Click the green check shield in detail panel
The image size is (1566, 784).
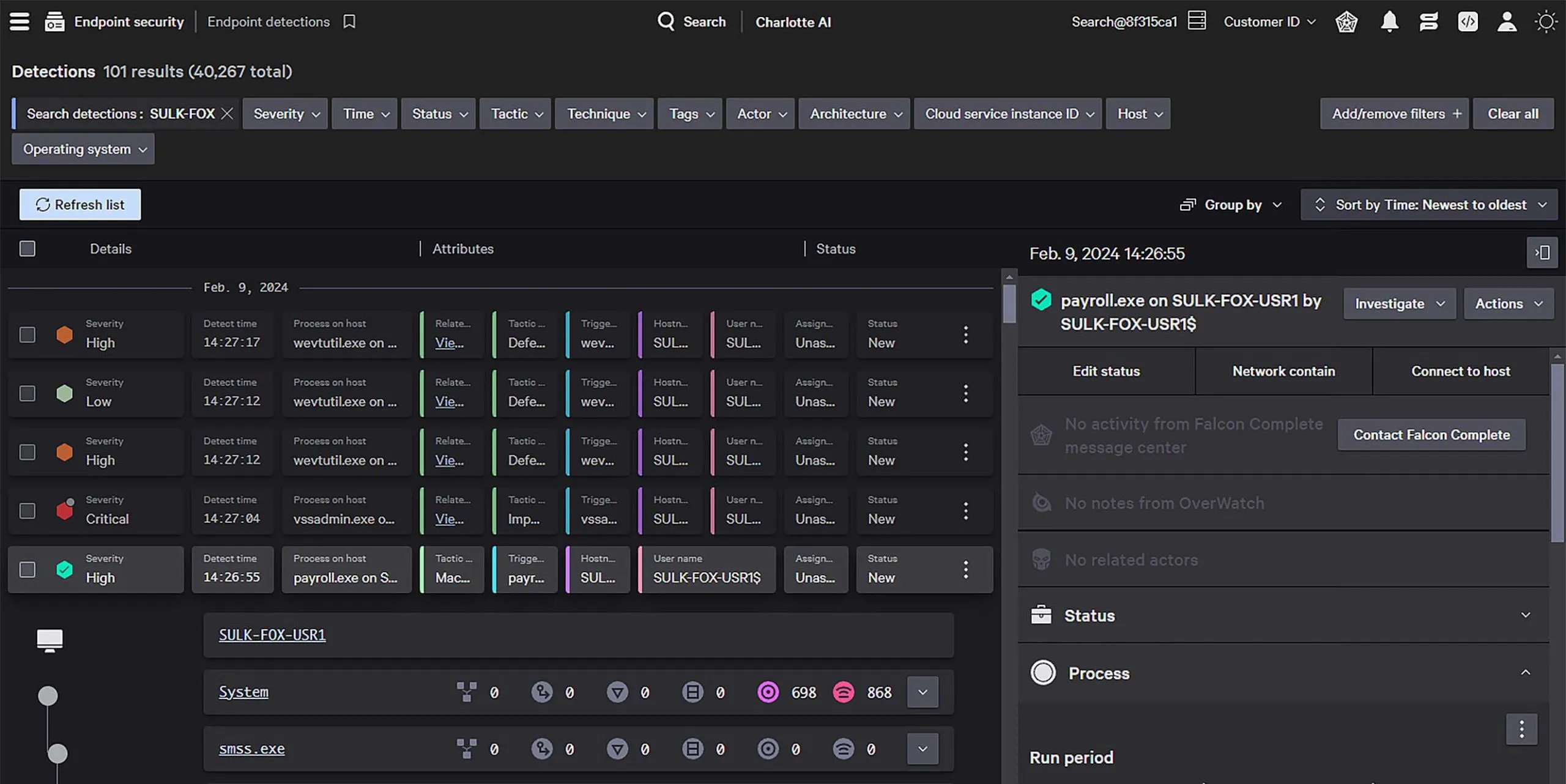click(x=1041, y=300)
